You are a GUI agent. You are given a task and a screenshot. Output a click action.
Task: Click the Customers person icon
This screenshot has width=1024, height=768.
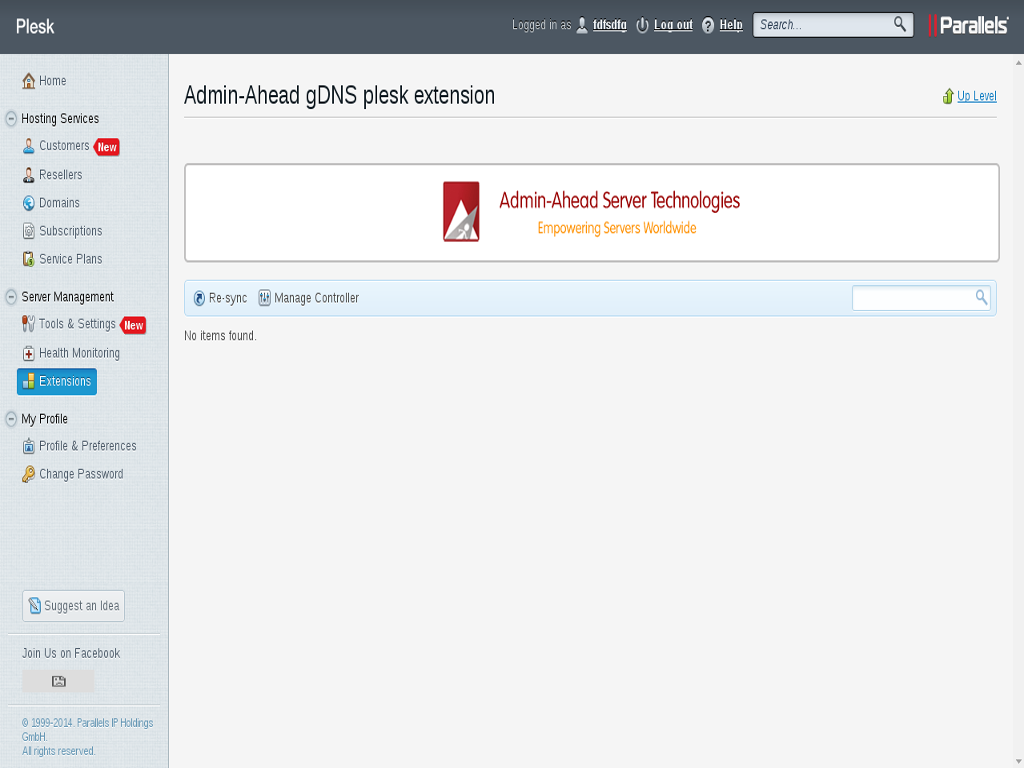pos(28,146)
